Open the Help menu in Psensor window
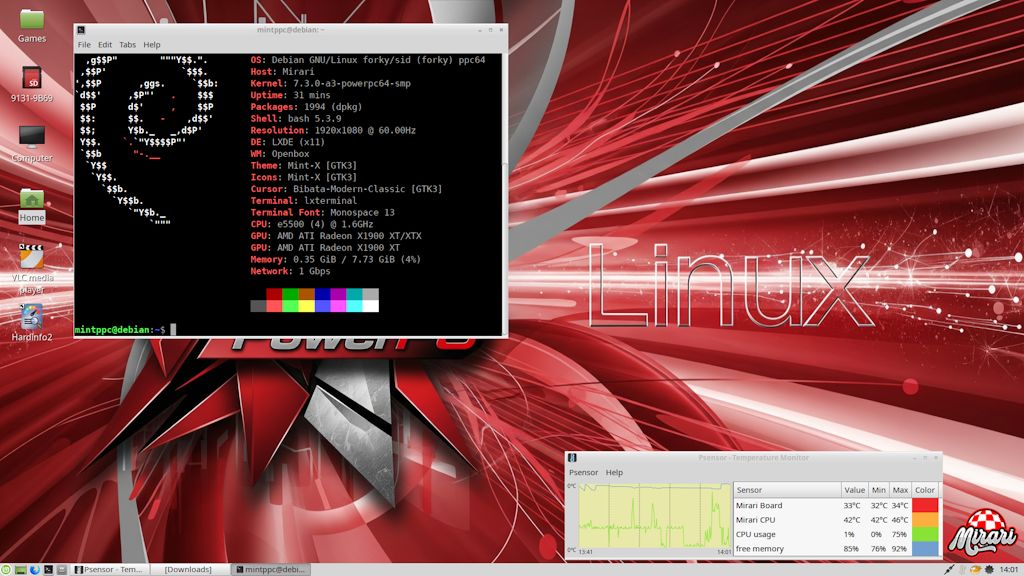This screenshot has width=1024, height=576. pos(614,472)
